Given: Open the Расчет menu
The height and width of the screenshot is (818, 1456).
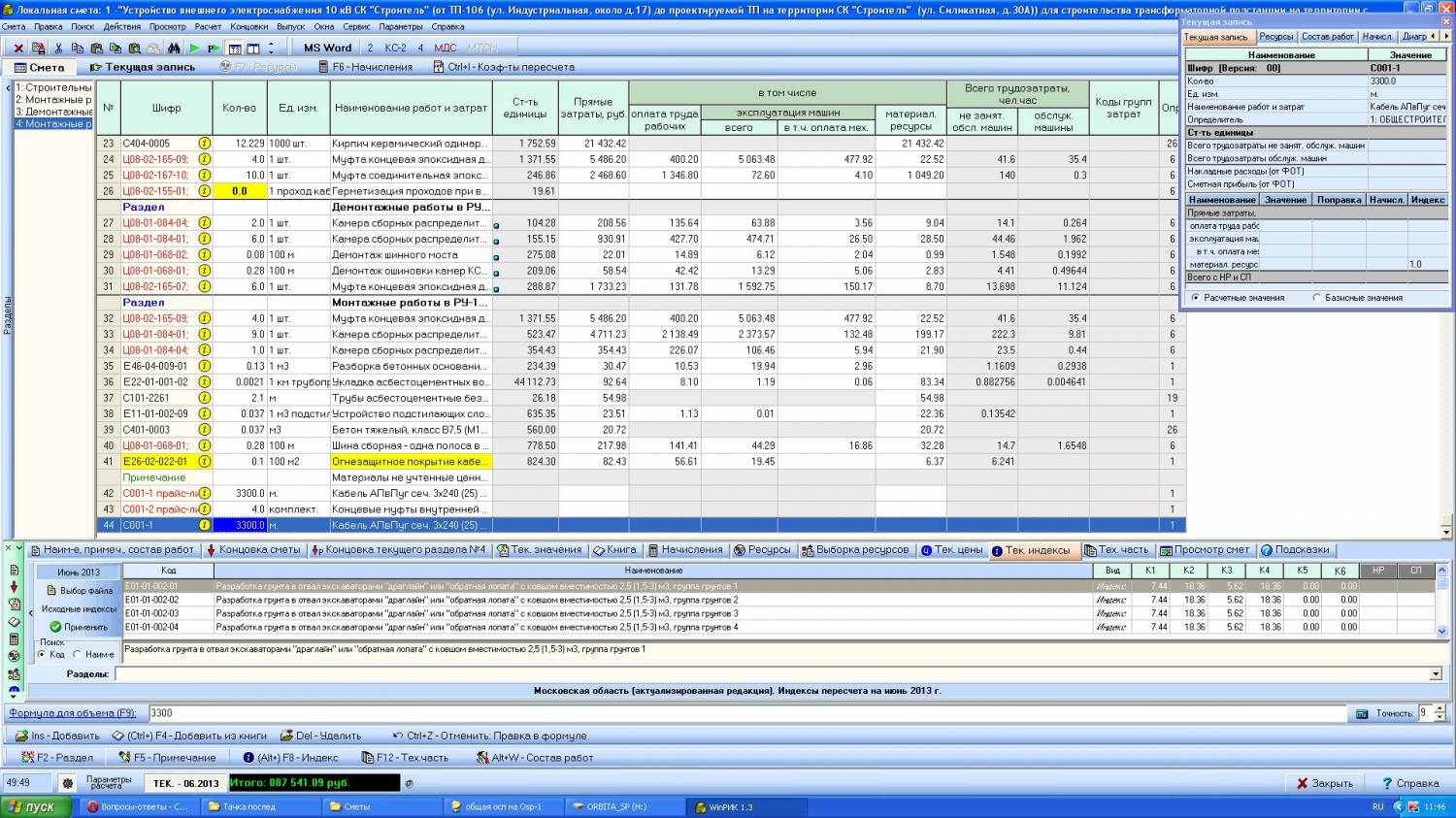Looking at the screenshot, I should (x=208, y=27).
